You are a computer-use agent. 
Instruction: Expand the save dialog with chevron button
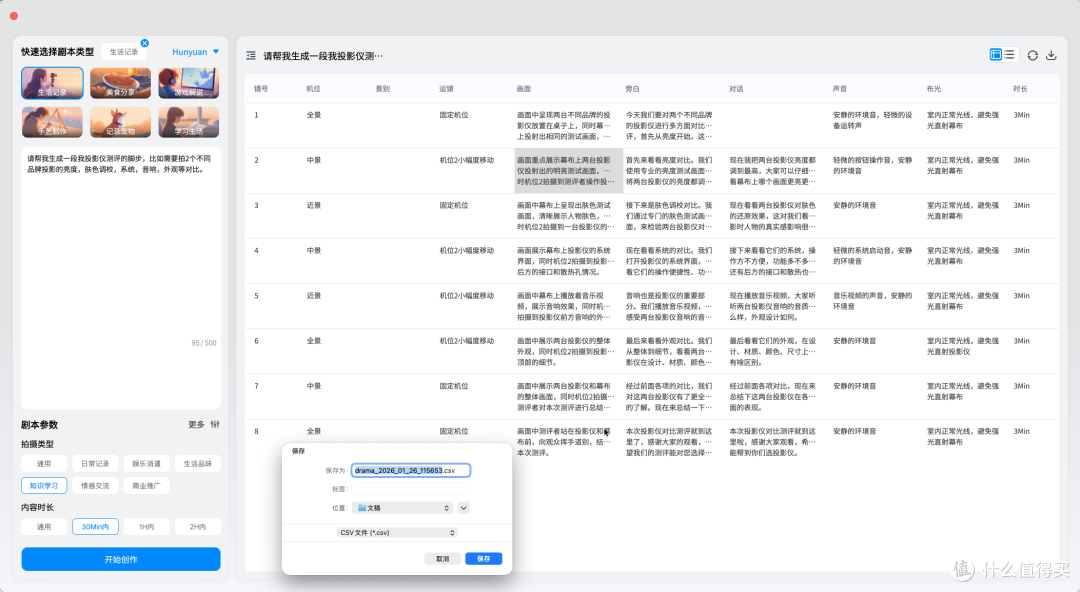[x=464, y=508]
